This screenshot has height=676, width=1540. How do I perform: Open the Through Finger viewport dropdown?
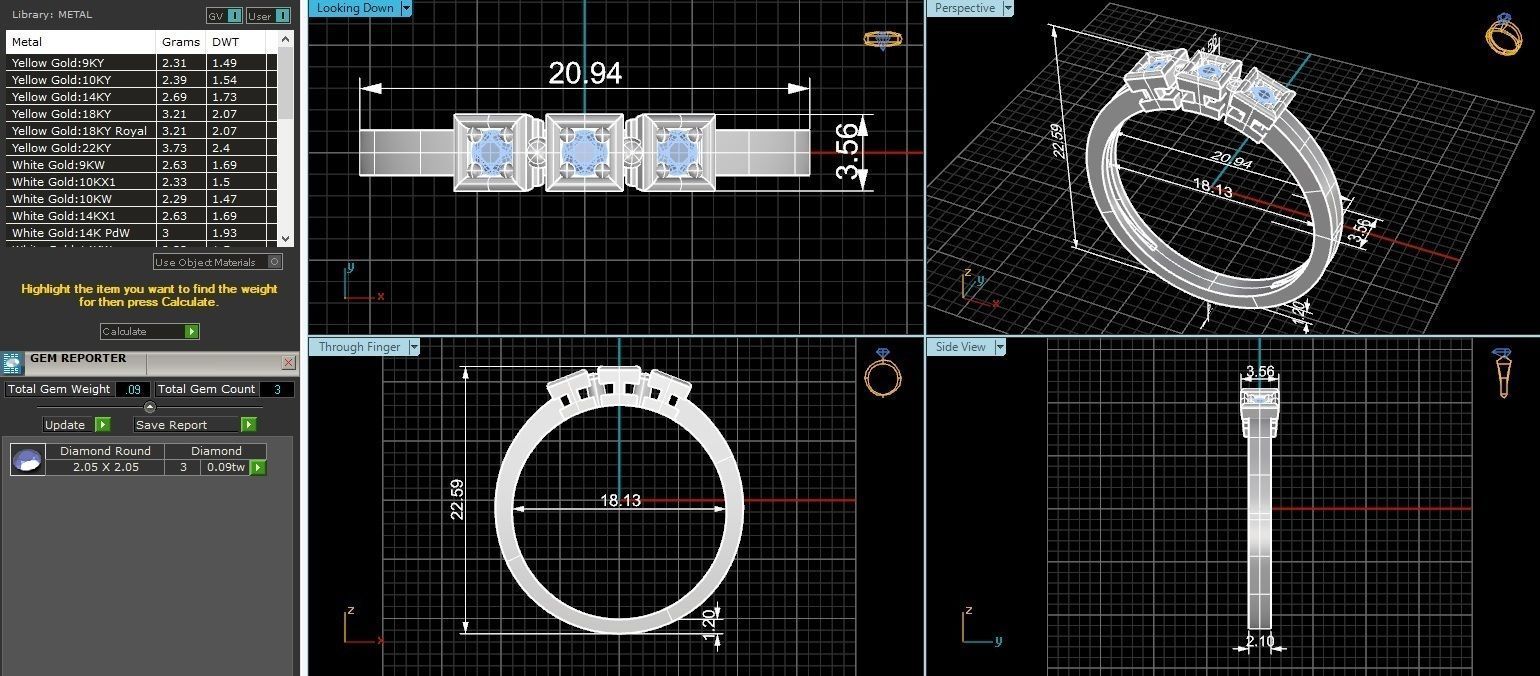click(x=414, y=347)
